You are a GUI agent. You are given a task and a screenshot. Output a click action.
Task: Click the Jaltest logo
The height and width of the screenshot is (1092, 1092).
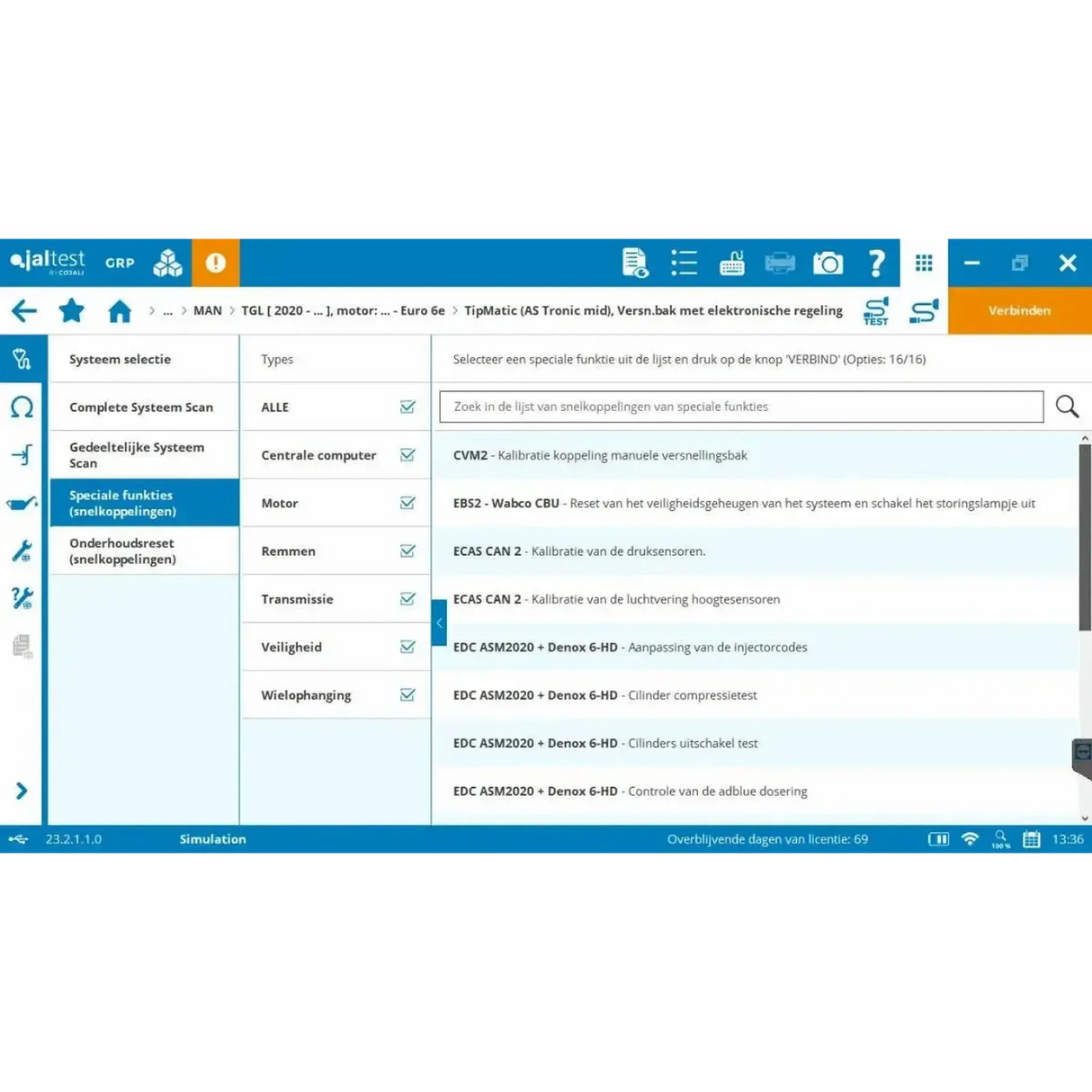pyautogui.click(x=48, y=263)
